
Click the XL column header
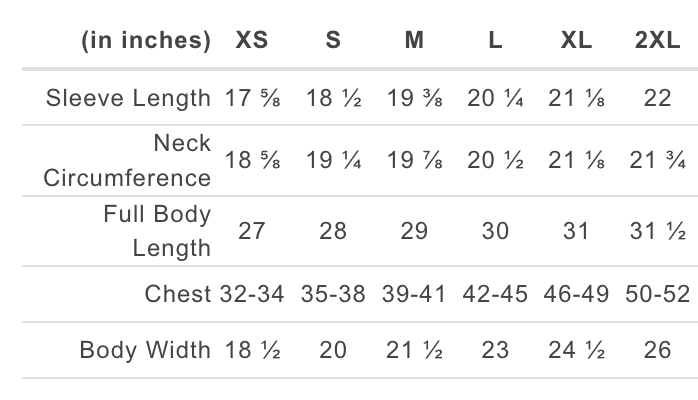575,41
